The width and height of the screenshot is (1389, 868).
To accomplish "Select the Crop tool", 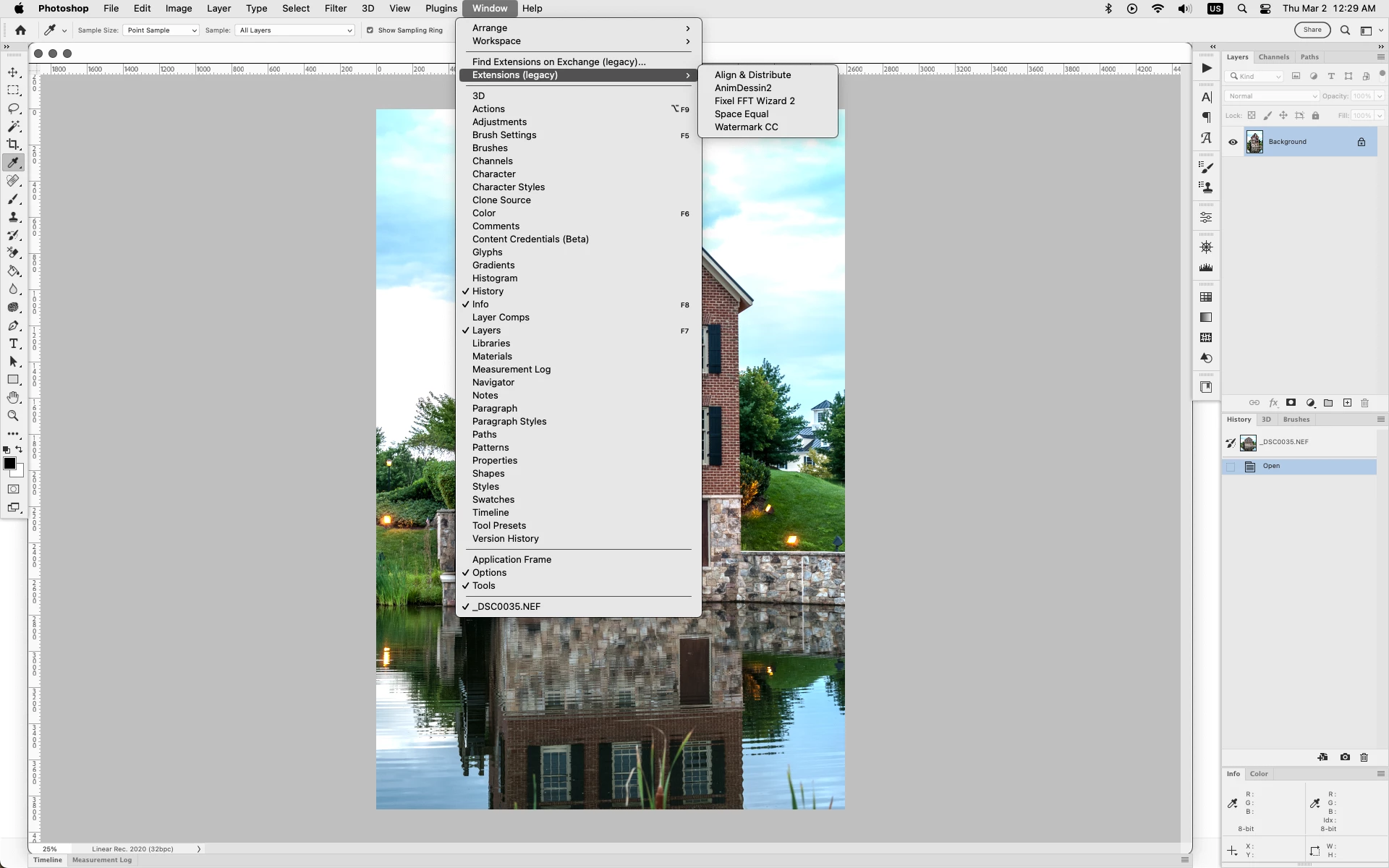I will click(13, 145).
